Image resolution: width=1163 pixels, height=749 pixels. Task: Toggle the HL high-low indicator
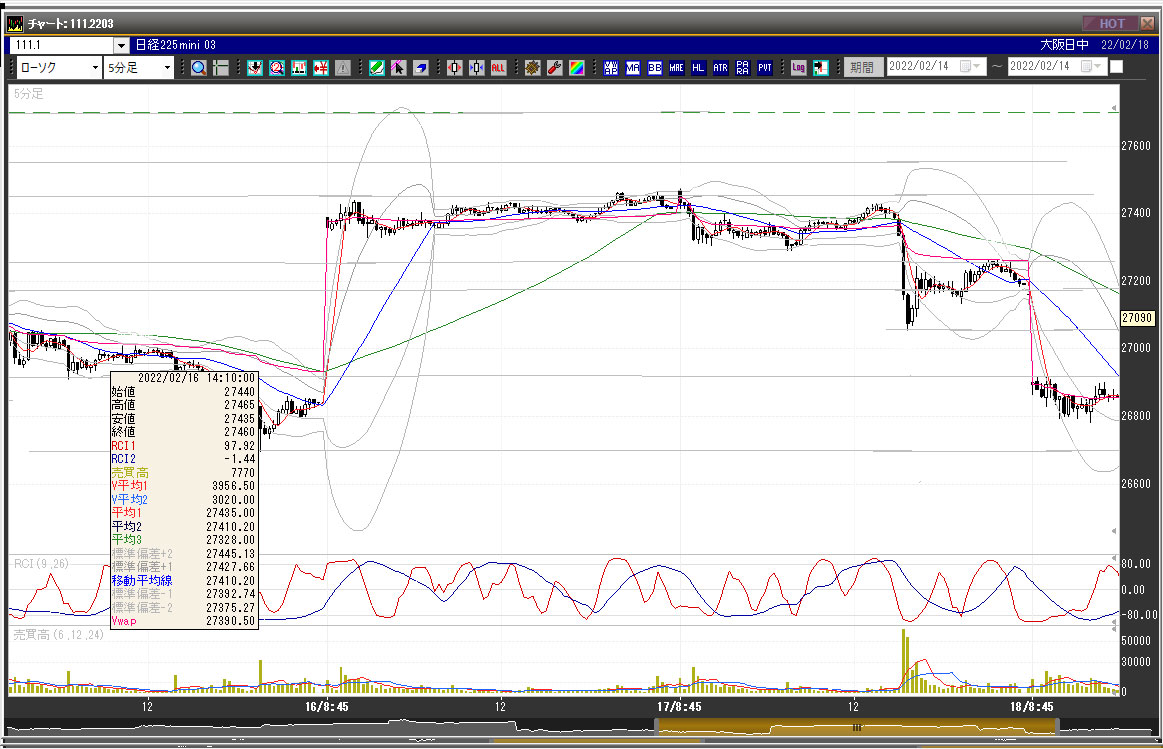[x=698, y=68]
